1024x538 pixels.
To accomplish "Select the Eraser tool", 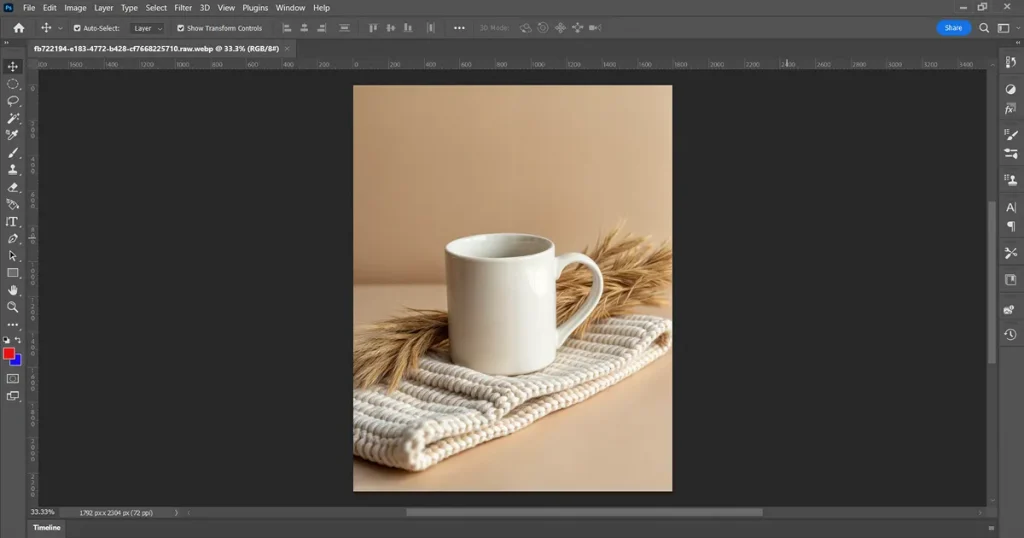I will (x=12, y=187).
